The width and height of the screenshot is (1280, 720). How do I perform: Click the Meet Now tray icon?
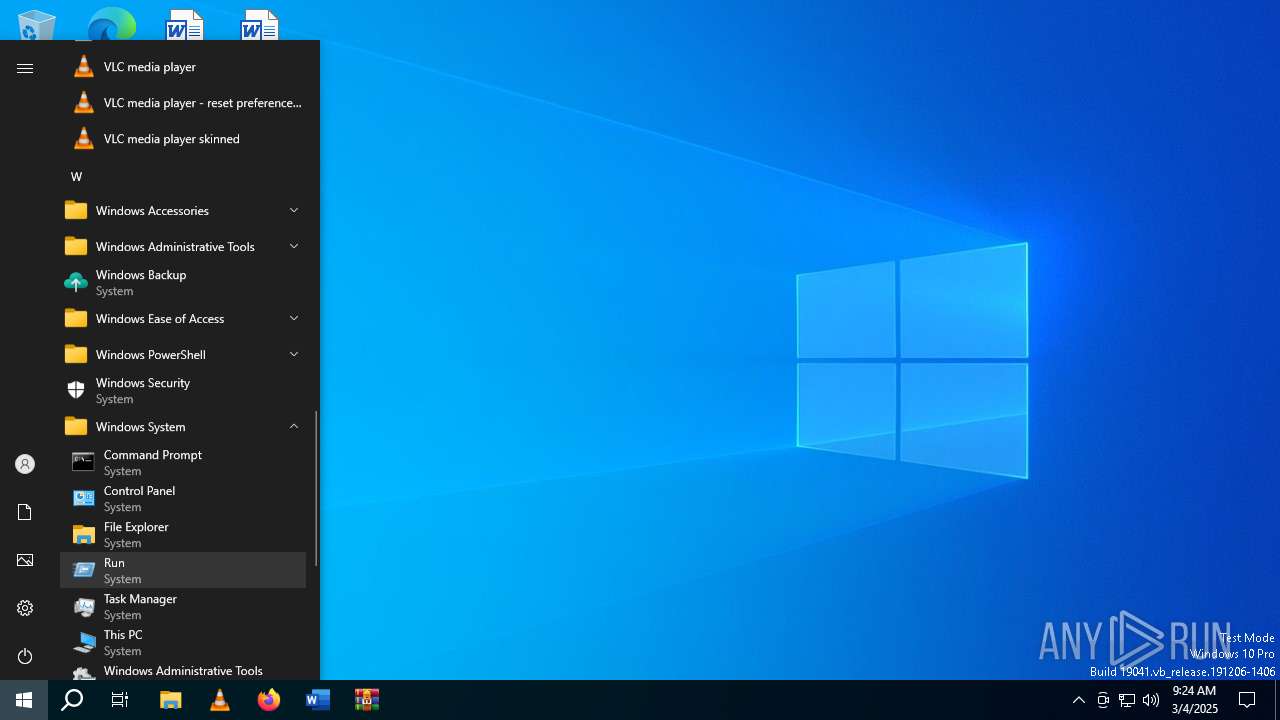tap(1103, 700)
